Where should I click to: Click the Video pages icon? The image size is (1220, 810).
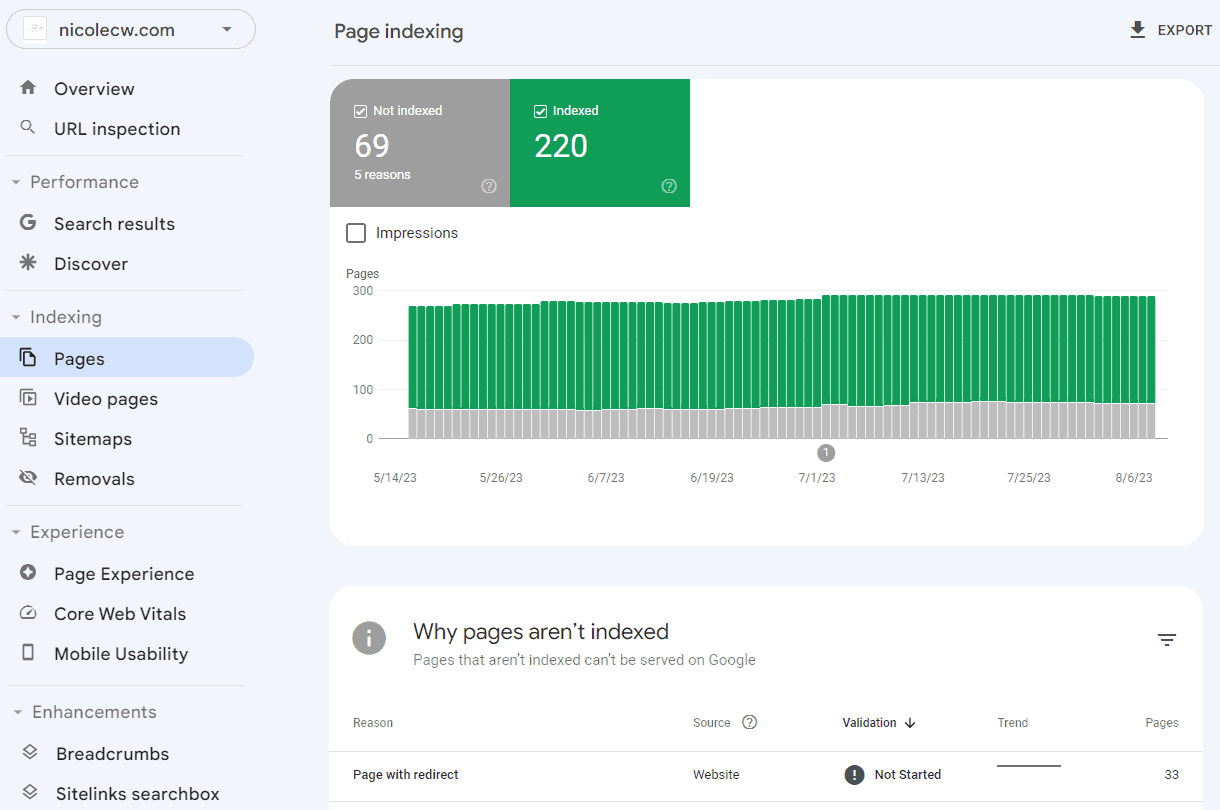[x=28, y=398]
